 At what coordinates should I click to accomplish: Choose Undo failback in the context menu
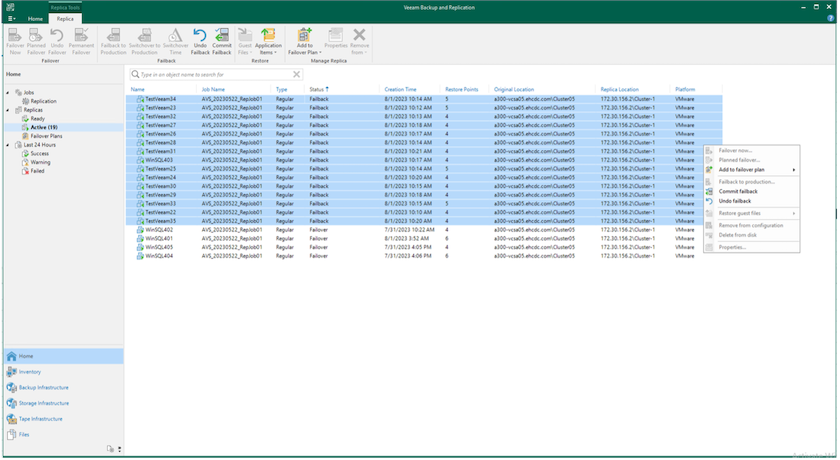tap(735, 201)
